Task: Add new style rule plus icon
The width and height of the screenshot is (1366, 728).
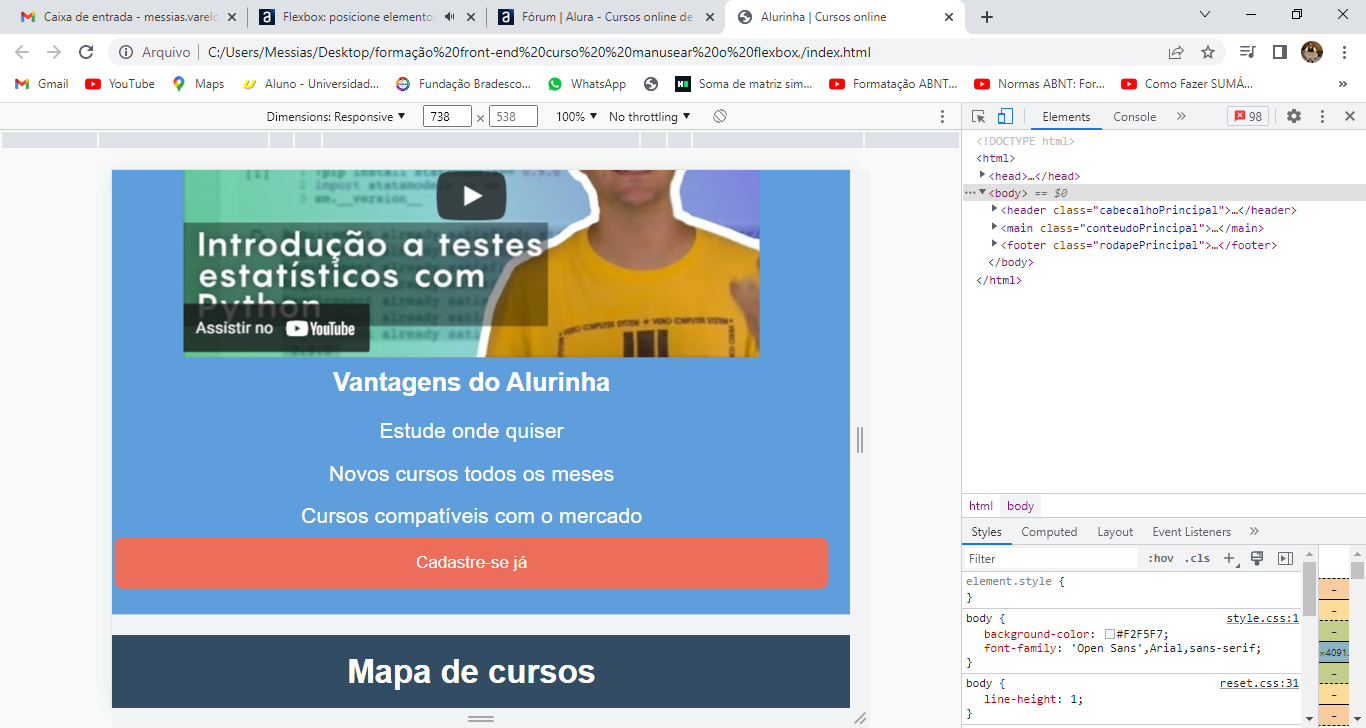Action: pyautogui.click(x=1229, y=559)
